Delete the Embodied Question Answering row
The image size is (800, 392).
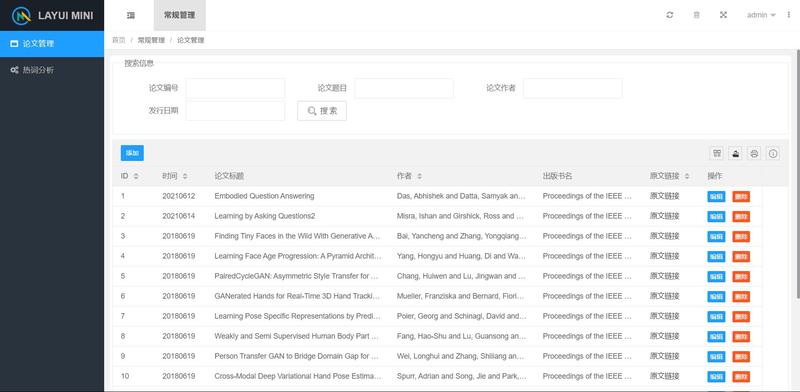pyautogui.click(x=741, y=197)
